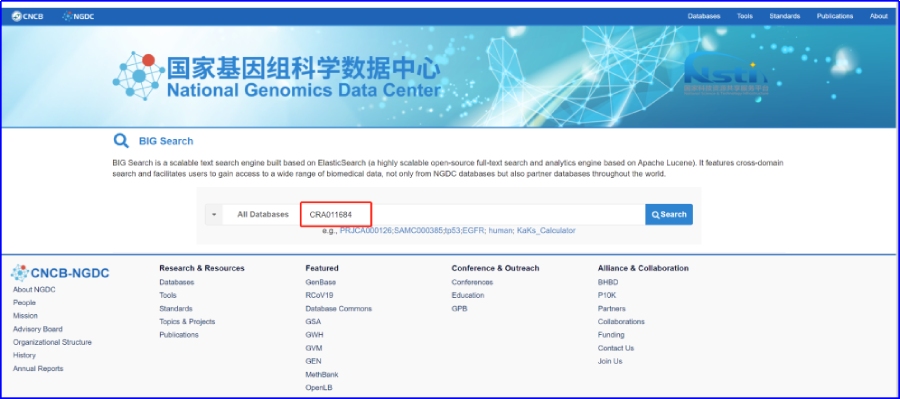This screenshot has width=900, height=399.
Task: Select the All Databases scope label
Action: [263, 214]
